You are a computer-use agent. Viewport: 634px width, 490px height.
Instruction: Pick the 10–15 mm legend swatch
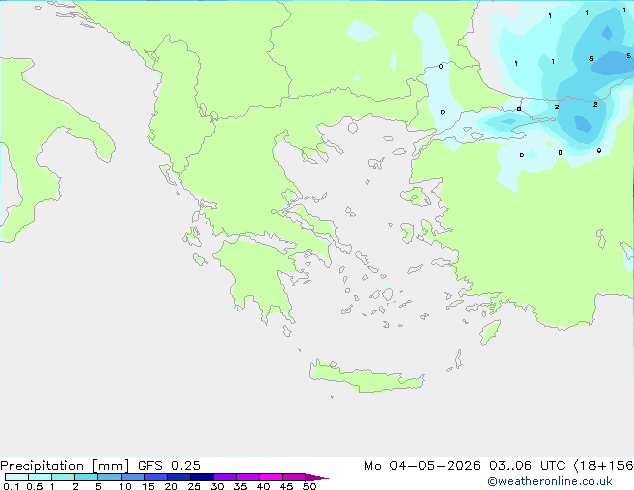pos(132,477)
